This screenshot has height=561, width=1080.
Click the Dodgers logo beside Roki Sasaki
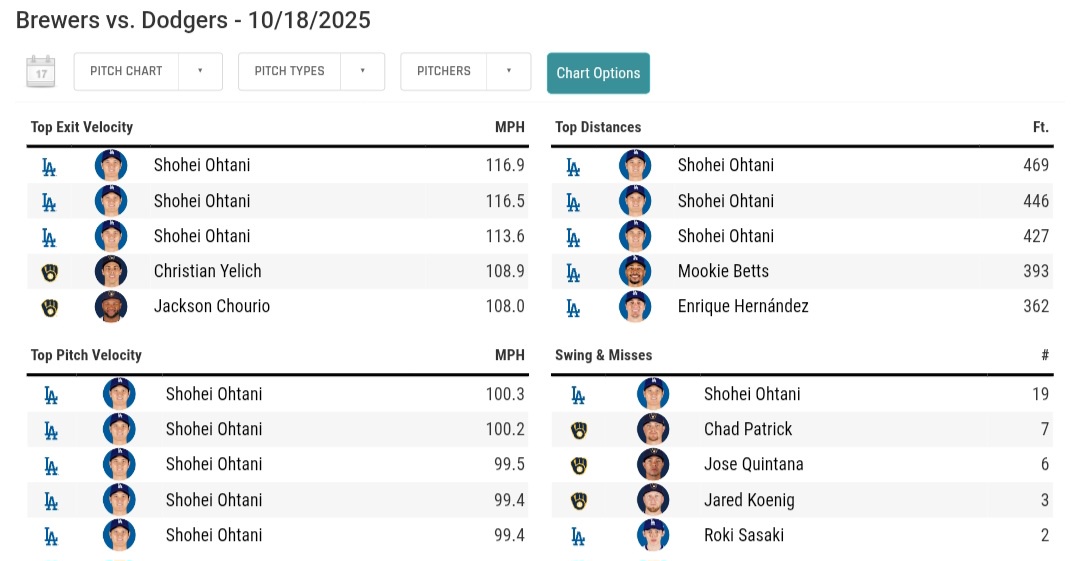pos(578,536)
